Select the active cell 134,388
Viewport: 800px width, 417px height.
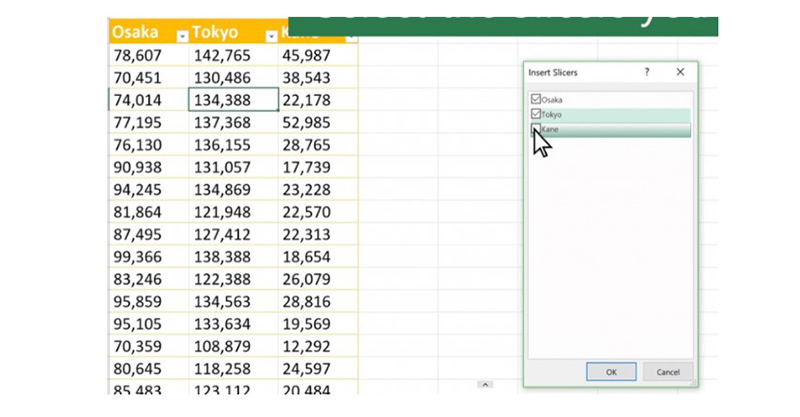pyautogui.click(x=234, y=100)
